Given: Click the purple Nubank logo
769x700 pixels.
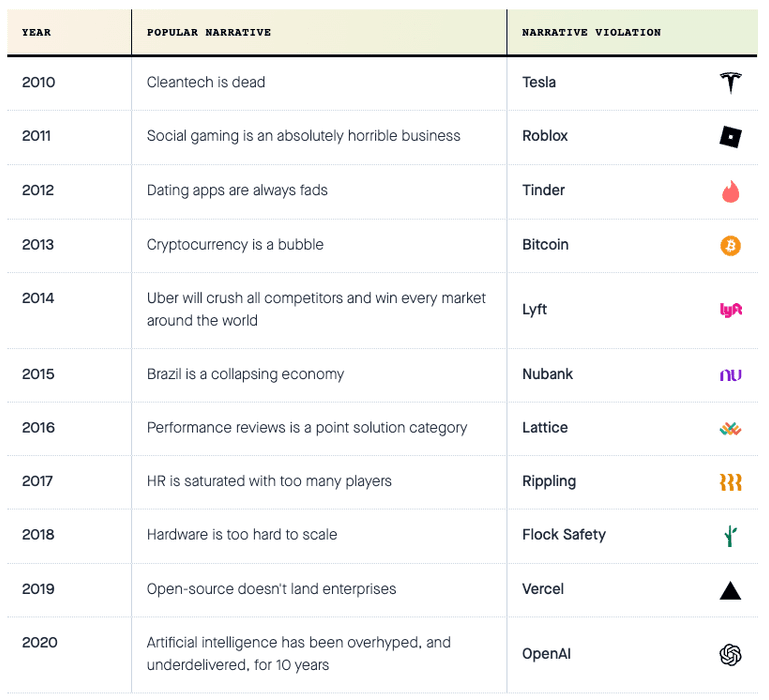Looking at the screenshot, I should click(x=731, y=375).
